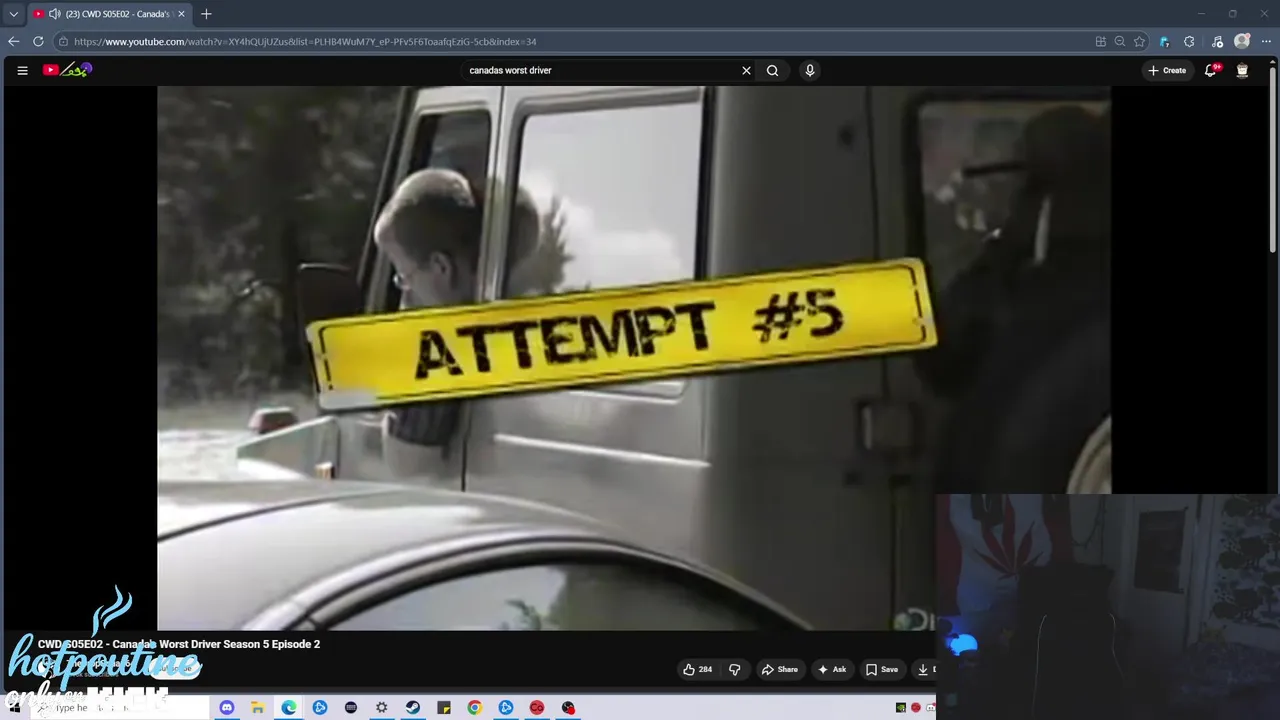Image resolution: width=1280 pixels, height=720 pixels.
Task: Open a new tab with plus
Action: 206,14
